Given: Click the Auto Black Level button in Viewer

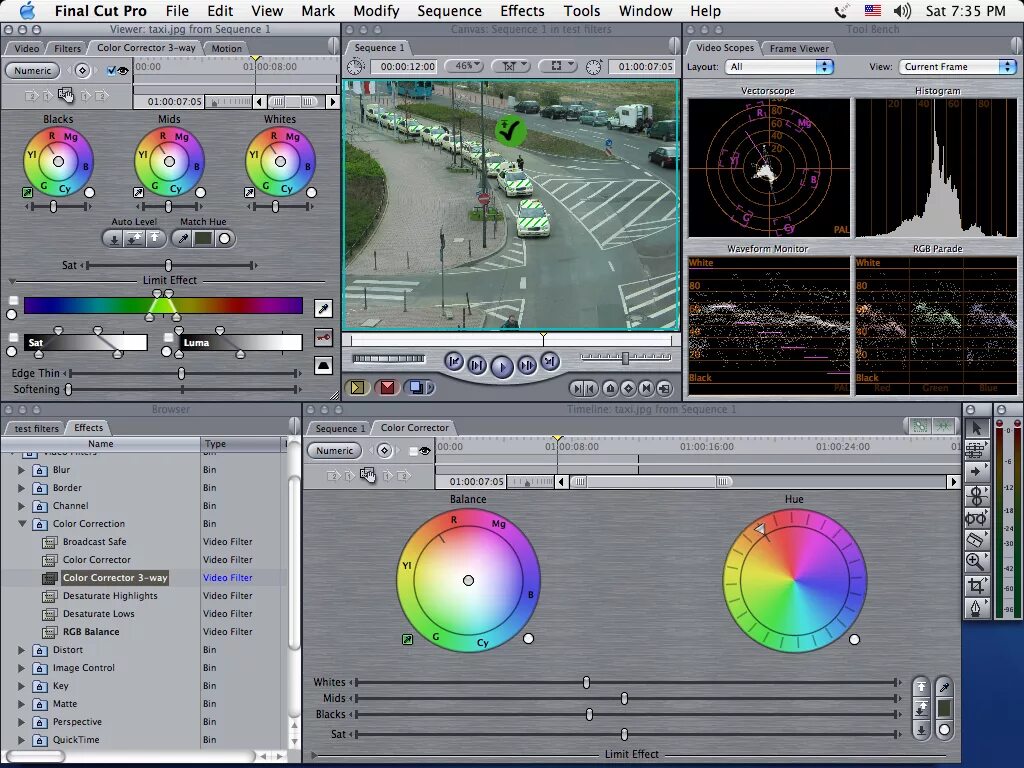Looking at the screenshot, I should 114,239.
